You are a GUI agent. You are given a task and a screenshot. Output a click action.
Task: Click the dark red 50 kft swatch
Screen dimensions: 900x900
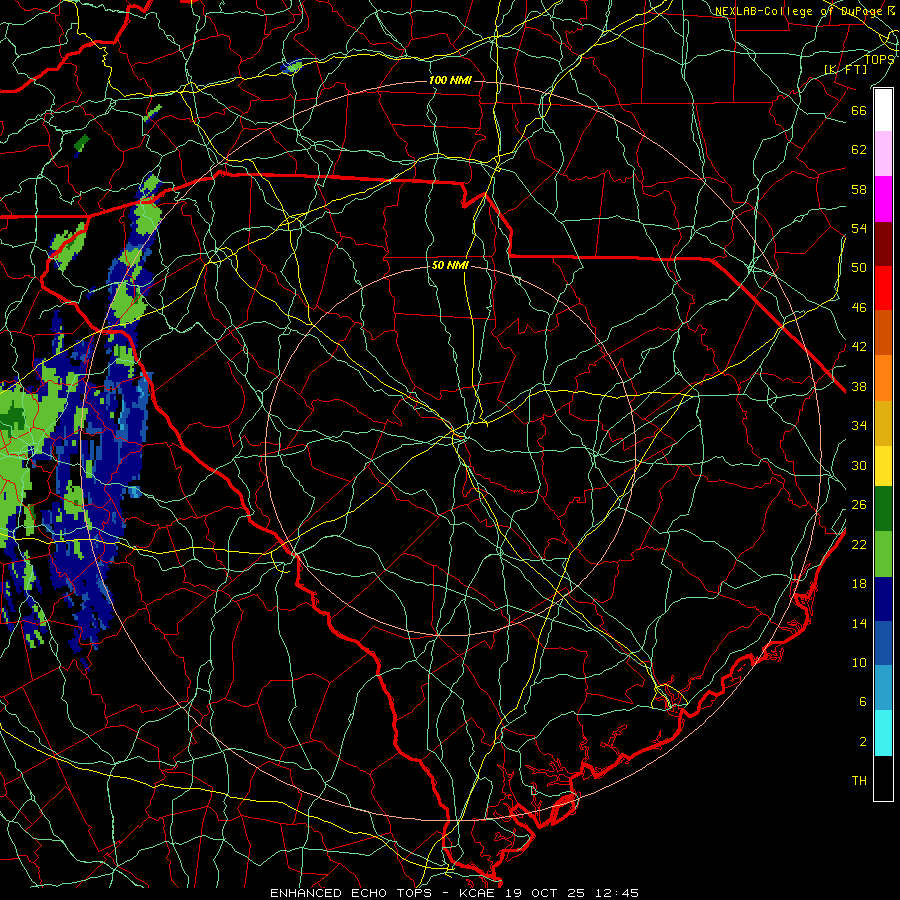click(883, 243)
